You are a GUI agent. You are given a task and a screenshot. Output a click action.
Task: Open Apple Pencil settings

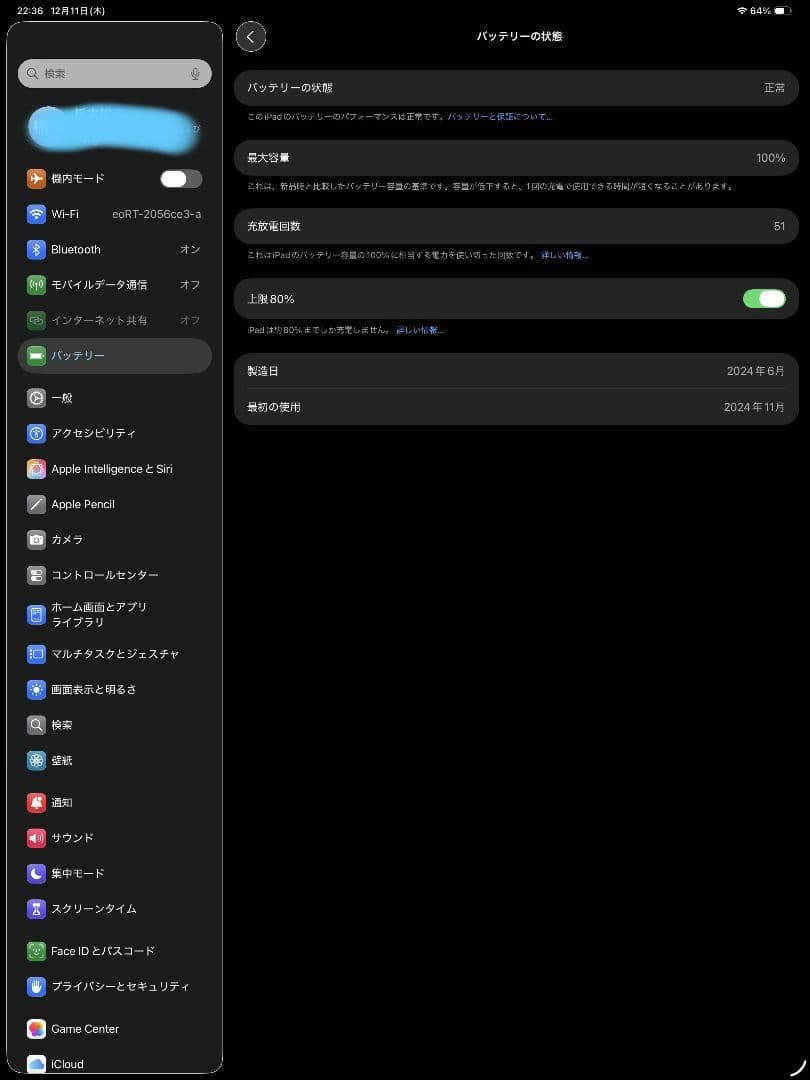click(36, 504)
